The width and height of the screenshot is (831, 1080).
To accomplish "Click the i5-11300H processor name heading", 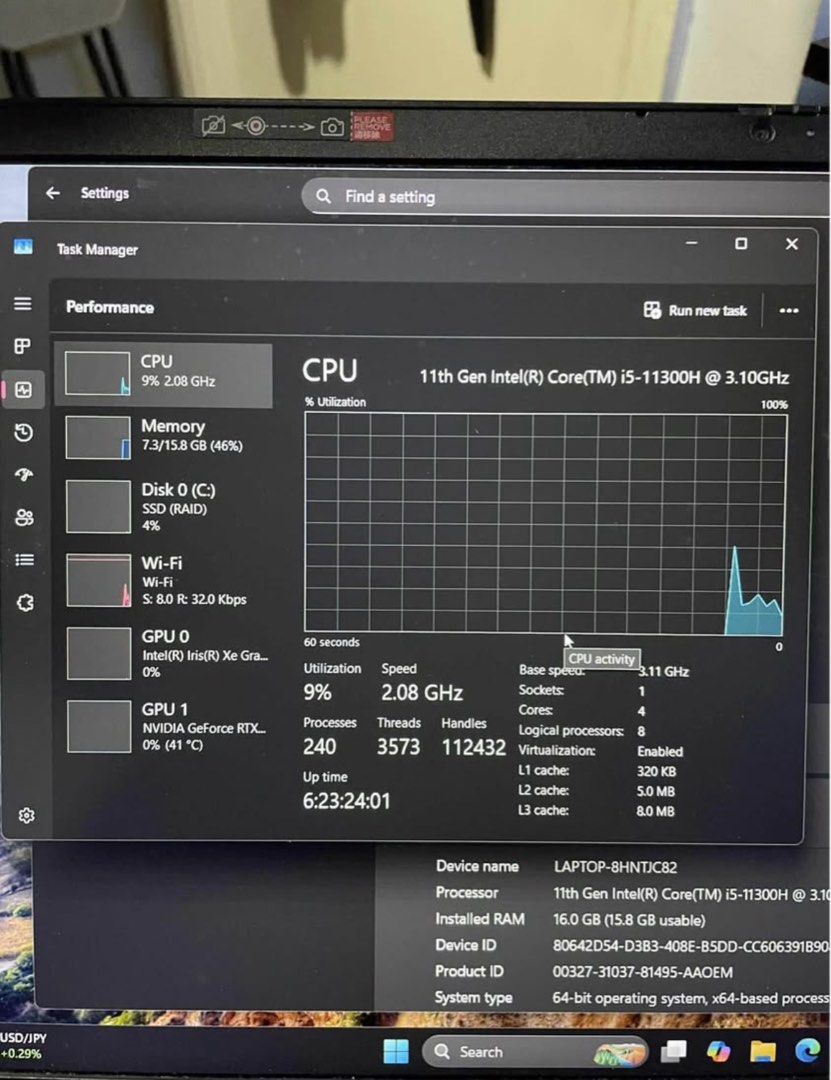I will click(604, 377).
